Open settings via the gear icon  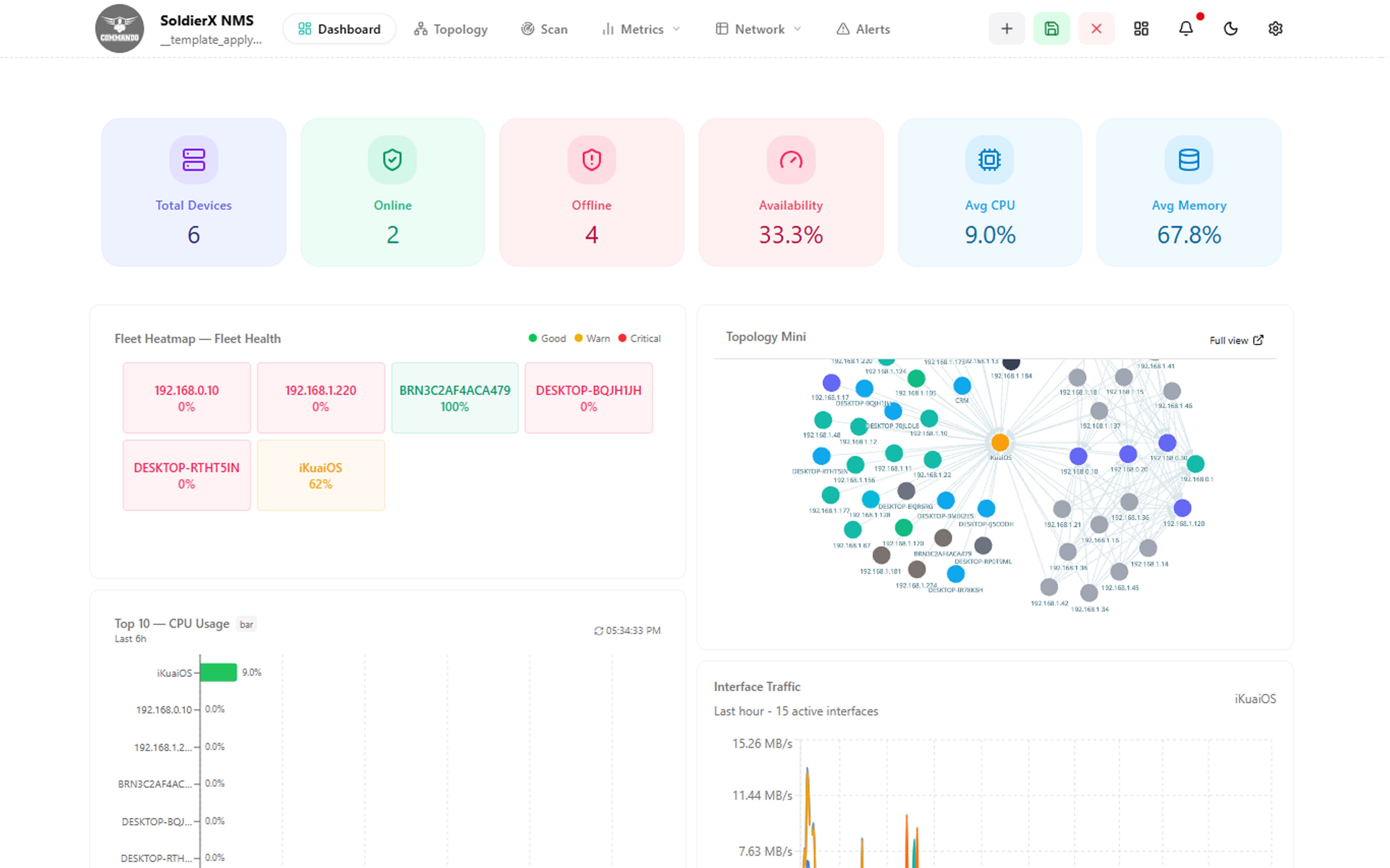(1275, 29)
